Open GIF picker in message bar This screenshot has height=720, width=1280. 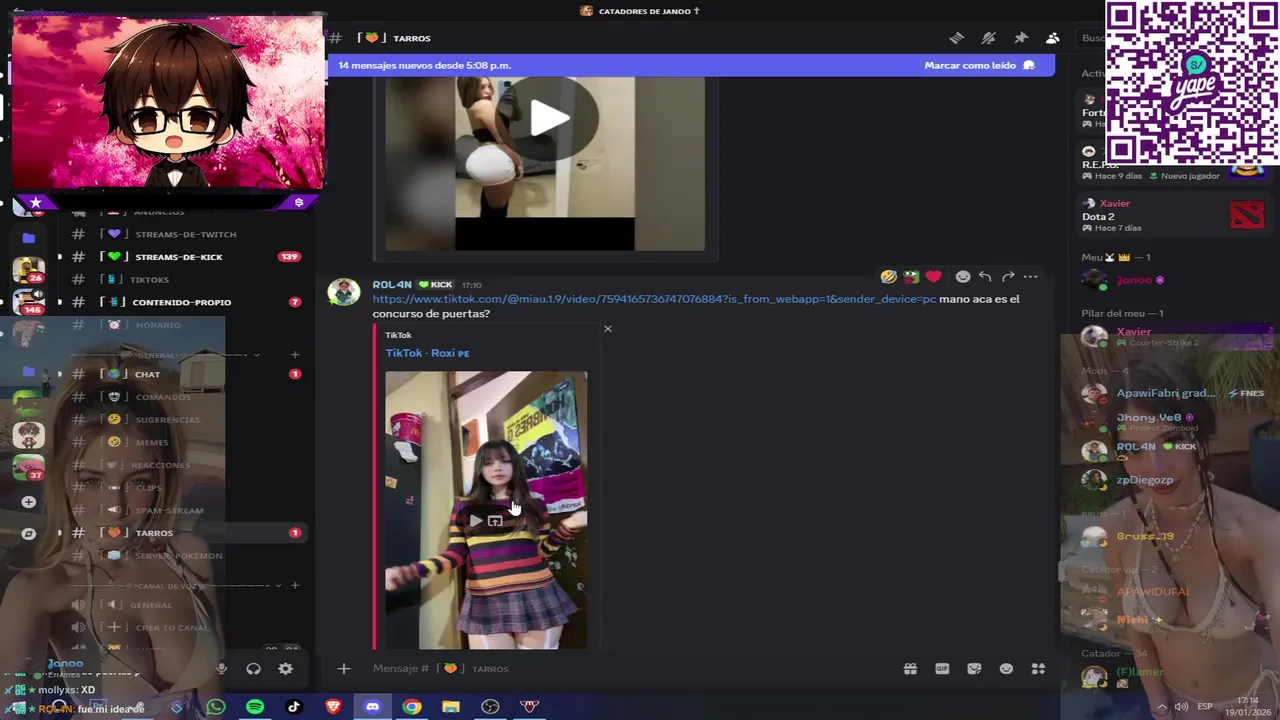pos(942,668)
